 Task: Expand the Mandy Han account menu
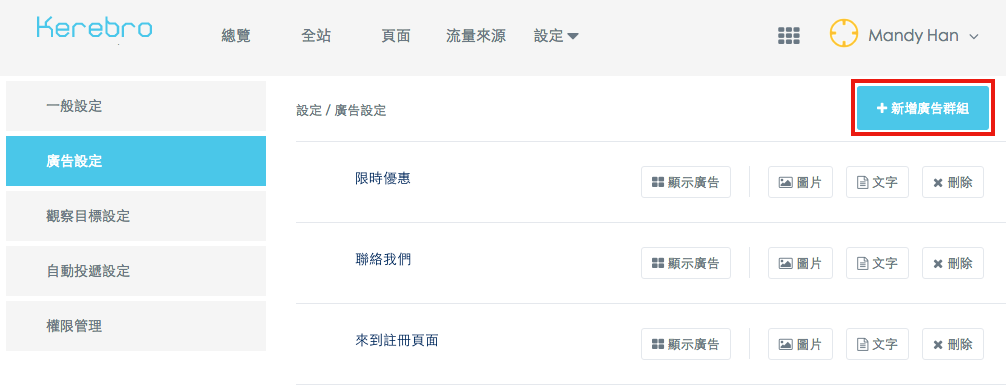coord(923,36)
